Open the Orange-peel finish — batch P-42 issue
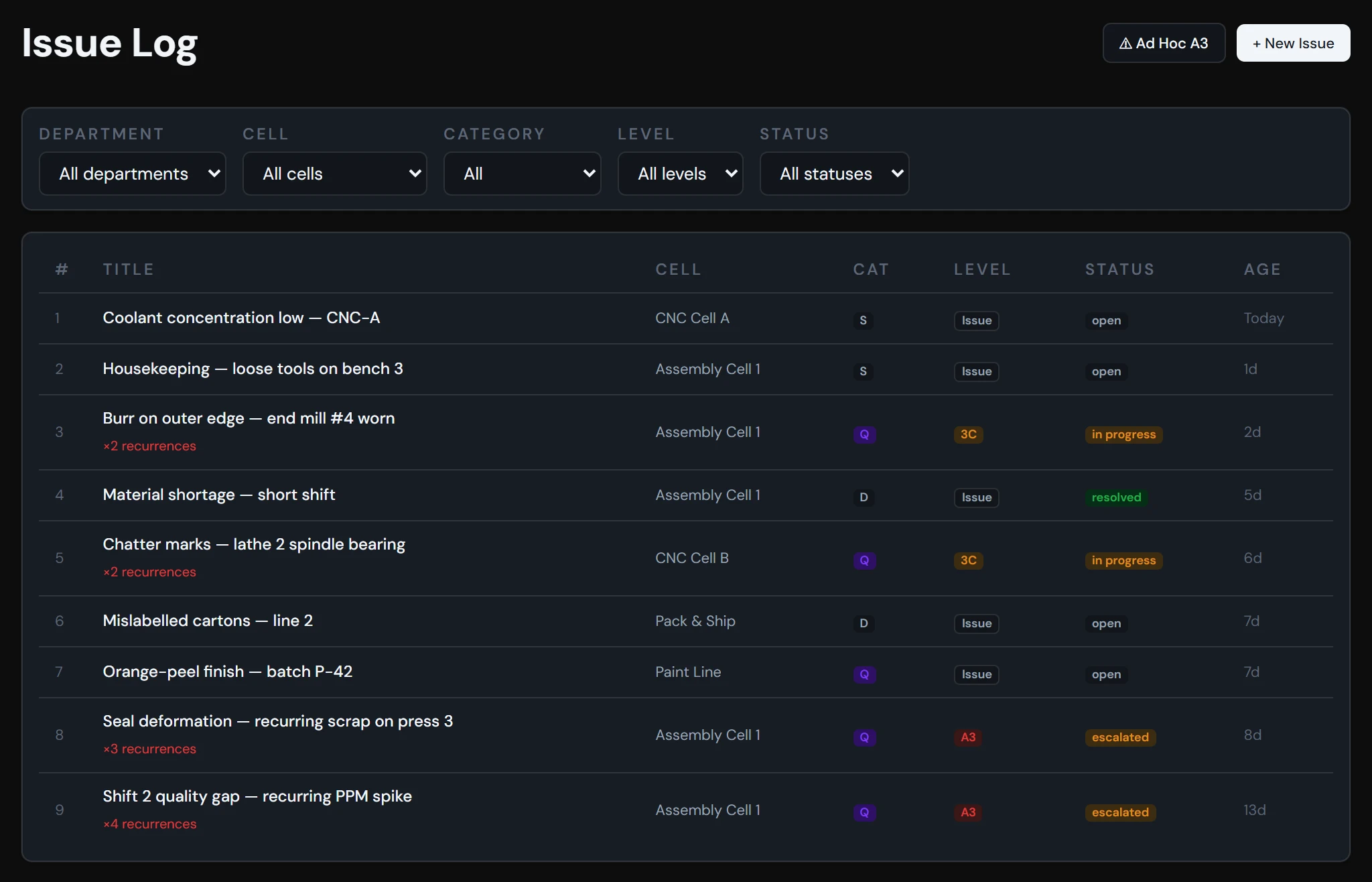The width and height of the screenshot is (1372, 882). pos(227,672)
